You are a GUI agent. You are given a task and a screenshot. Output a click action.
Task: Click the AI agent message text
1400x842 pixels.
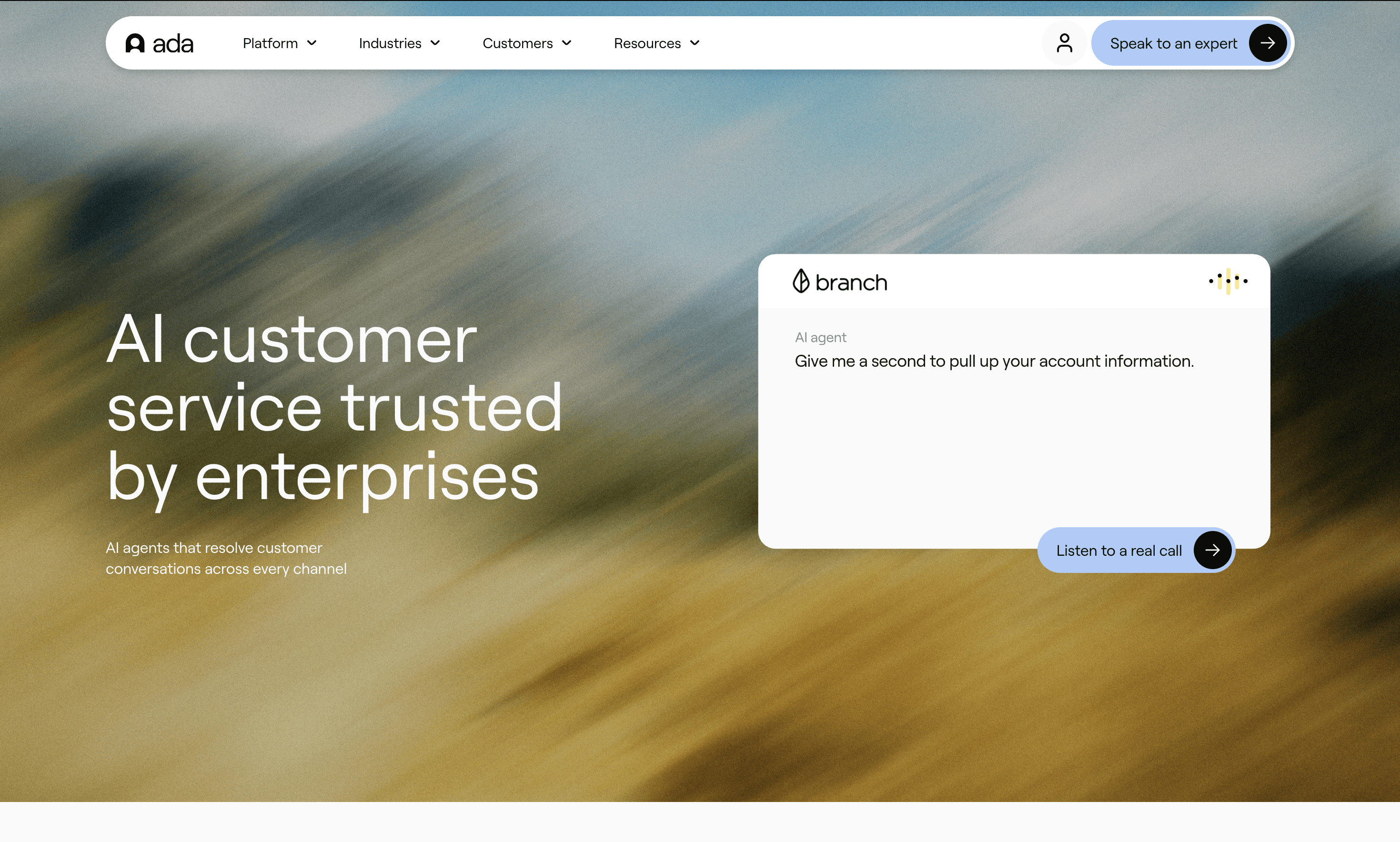[994, 361]
